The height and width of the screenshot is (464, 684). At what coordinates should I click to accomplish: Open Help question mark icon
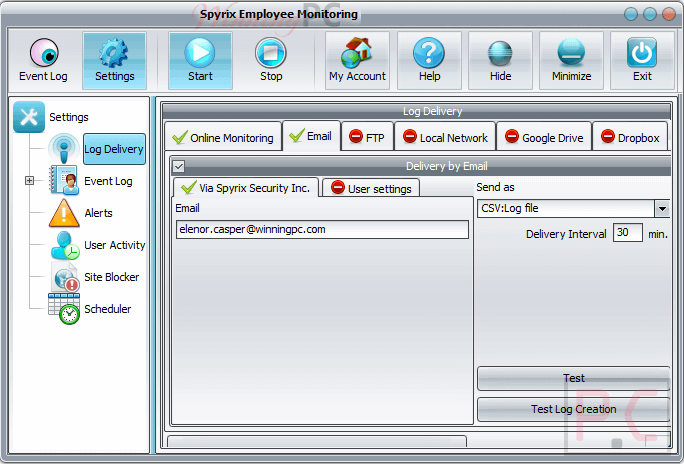click(429, 53)
